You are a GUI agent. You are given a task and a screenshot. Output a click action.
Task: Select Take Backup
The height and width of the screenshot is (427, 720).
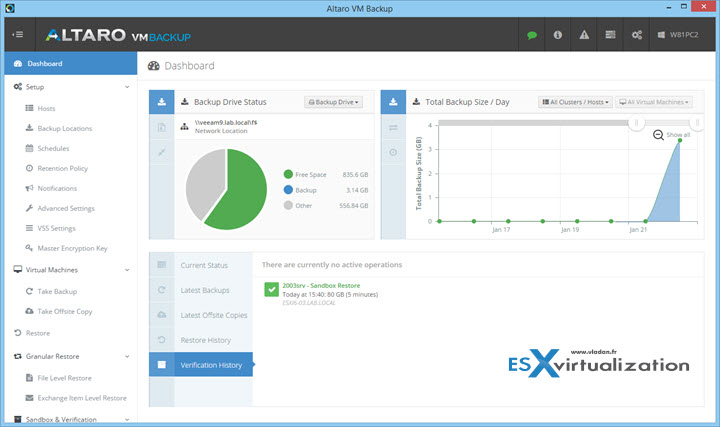click(57, 292)
